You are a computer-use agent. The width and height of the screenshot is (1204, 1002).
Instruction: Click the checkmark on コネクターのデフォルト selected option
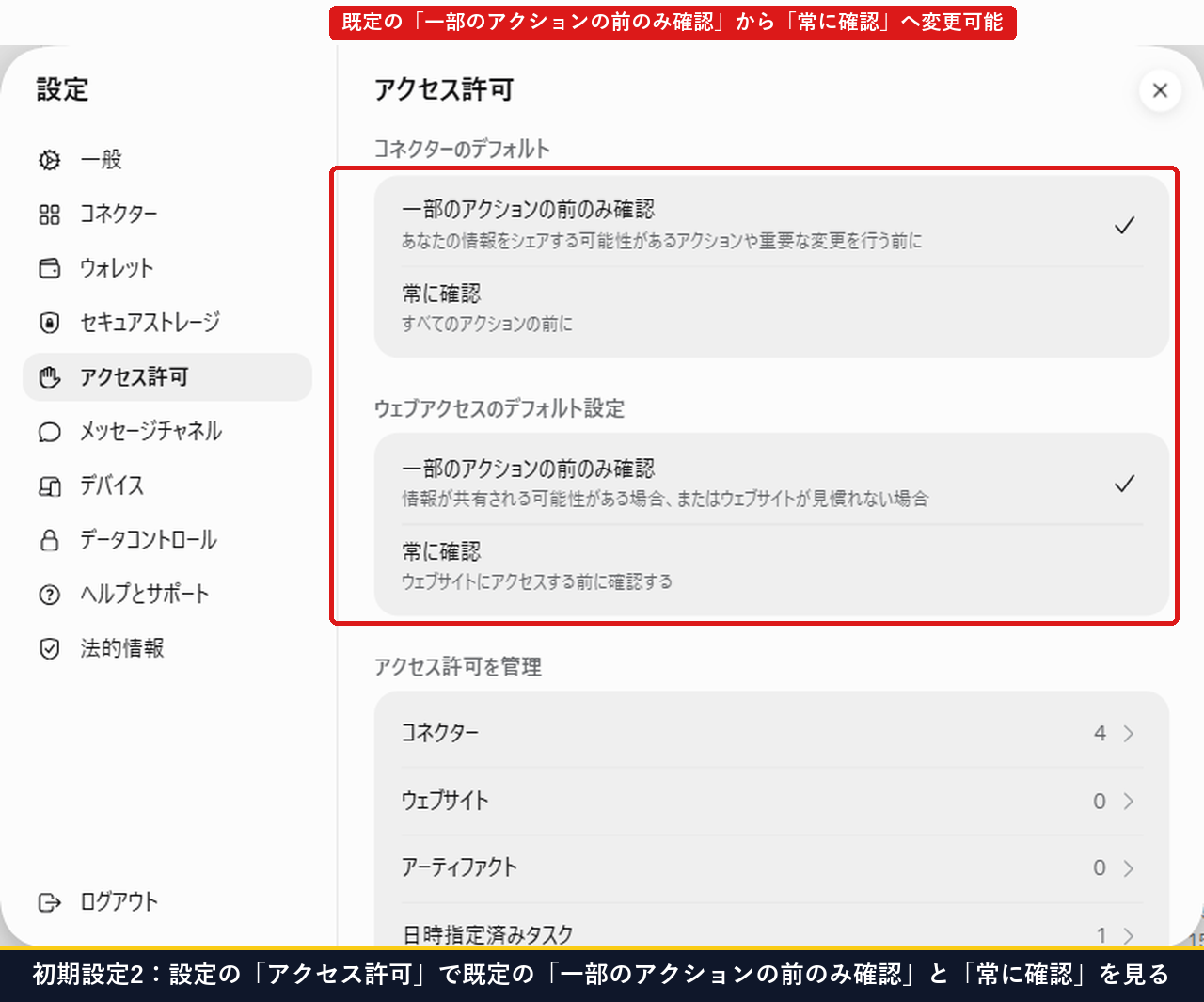(1124, 225)
